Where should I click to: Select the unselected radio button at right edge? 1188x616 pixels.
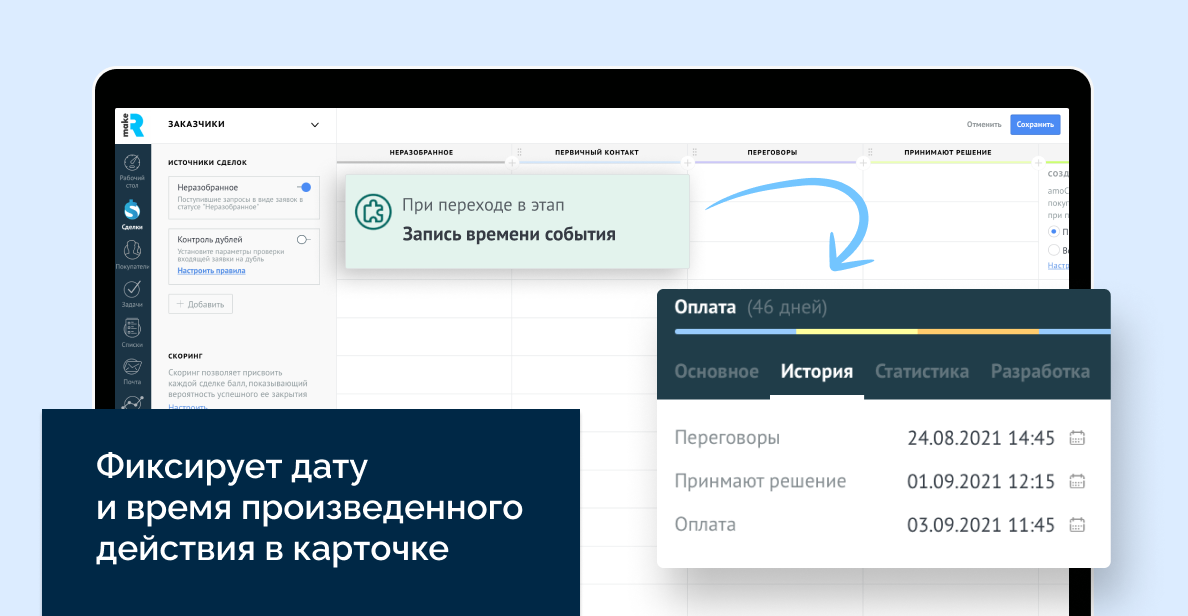pos(1053,250)
